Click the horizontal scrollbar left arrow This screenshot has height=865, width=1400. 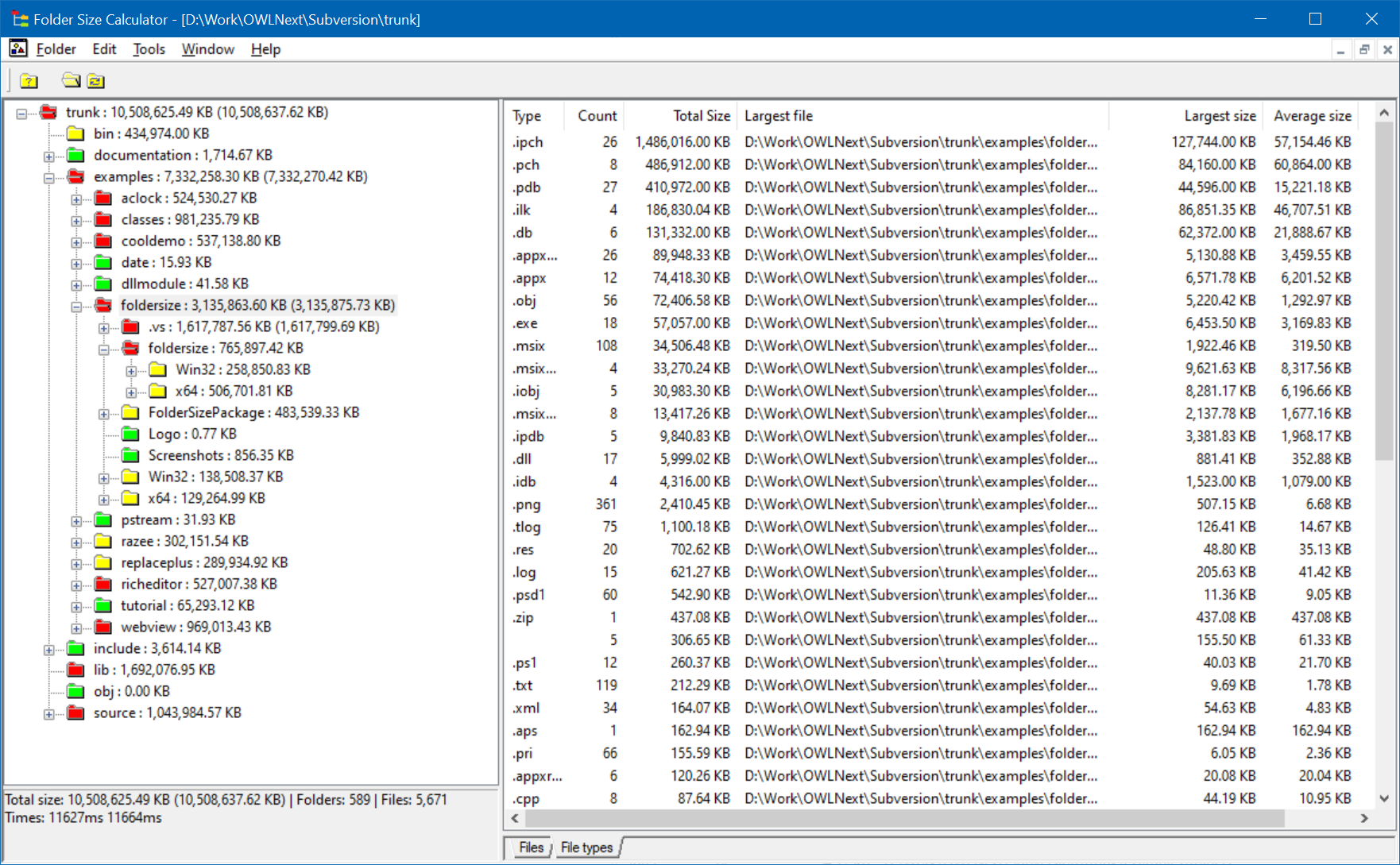coord(515,818)
